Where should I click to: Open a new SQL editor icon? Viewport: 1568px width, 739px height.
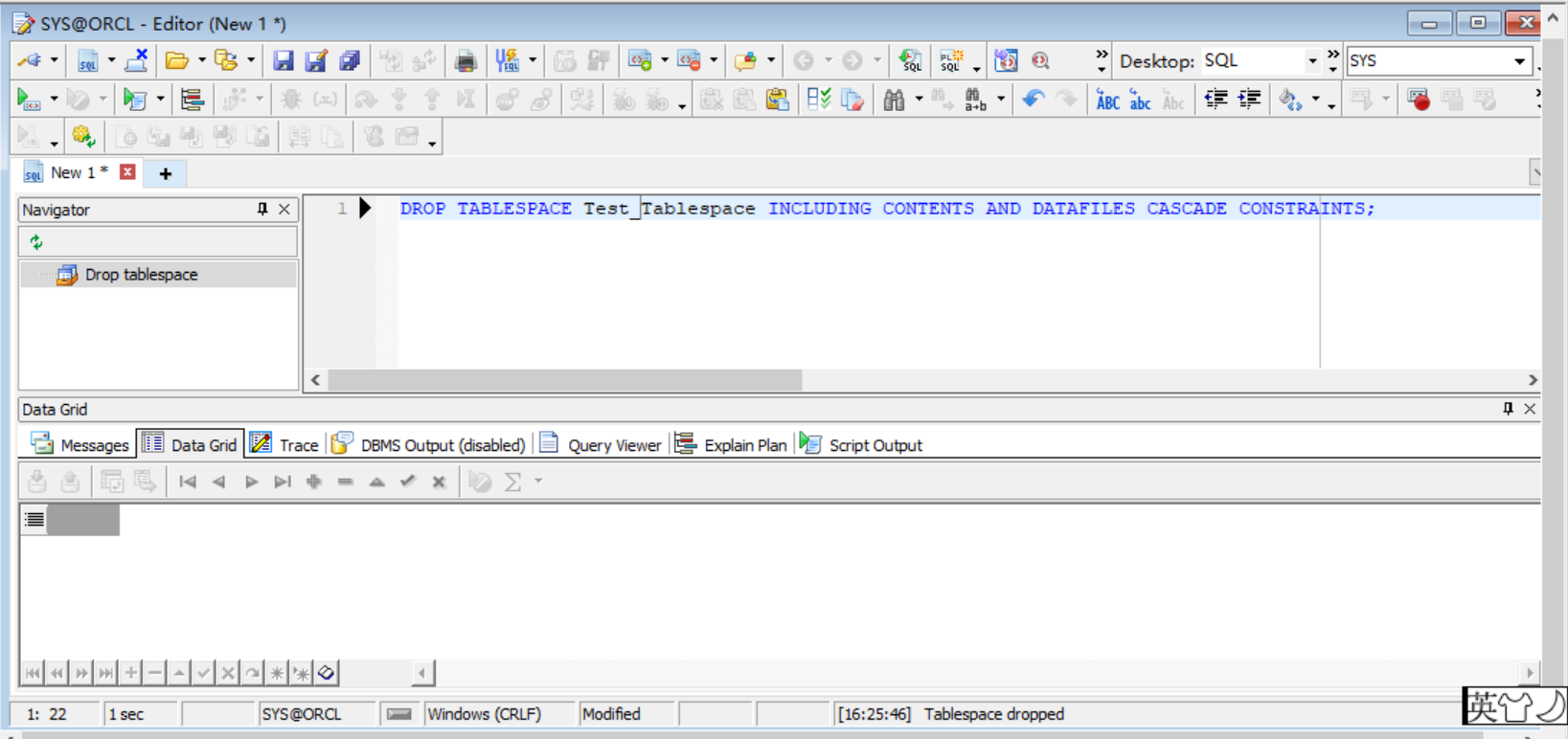coord(87,60)
